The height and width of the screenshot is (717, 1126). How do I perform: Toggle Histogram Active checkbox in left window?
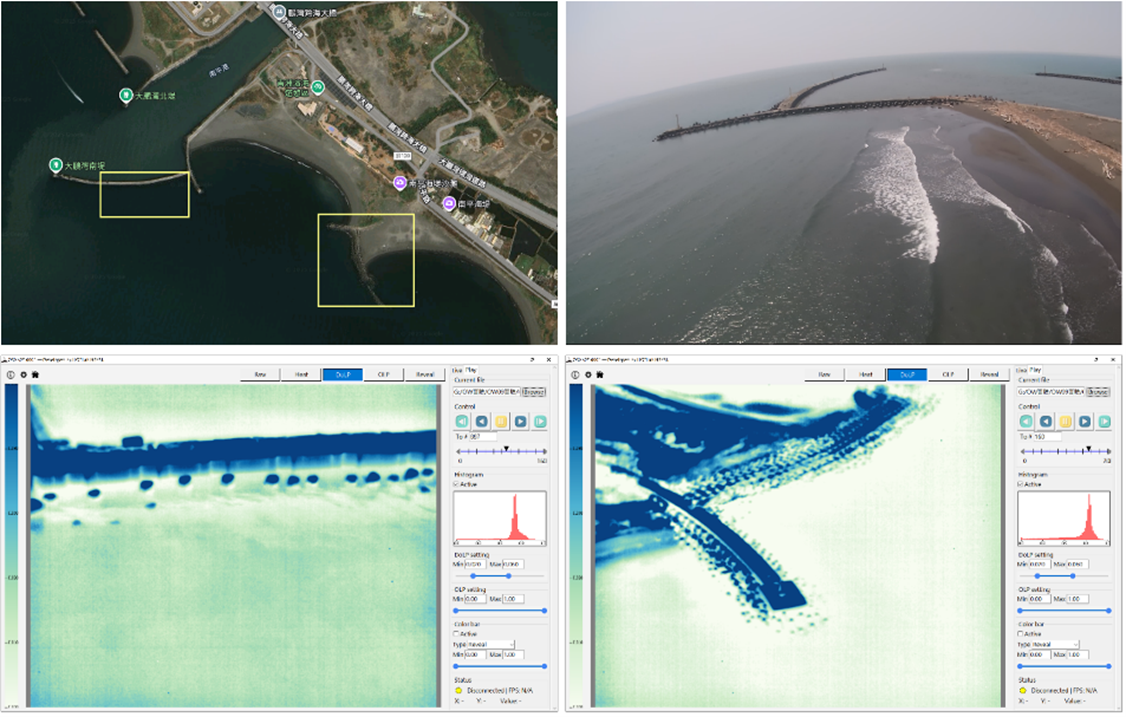(x=458, y=484)
